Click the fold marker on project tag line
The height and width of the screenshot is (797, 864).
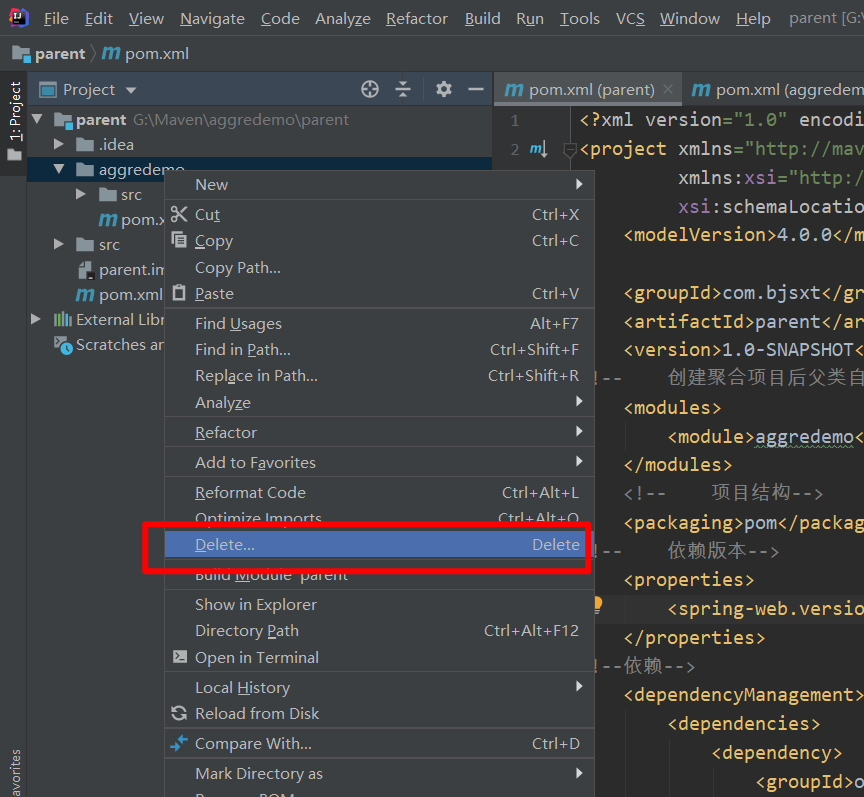(569, 149)
